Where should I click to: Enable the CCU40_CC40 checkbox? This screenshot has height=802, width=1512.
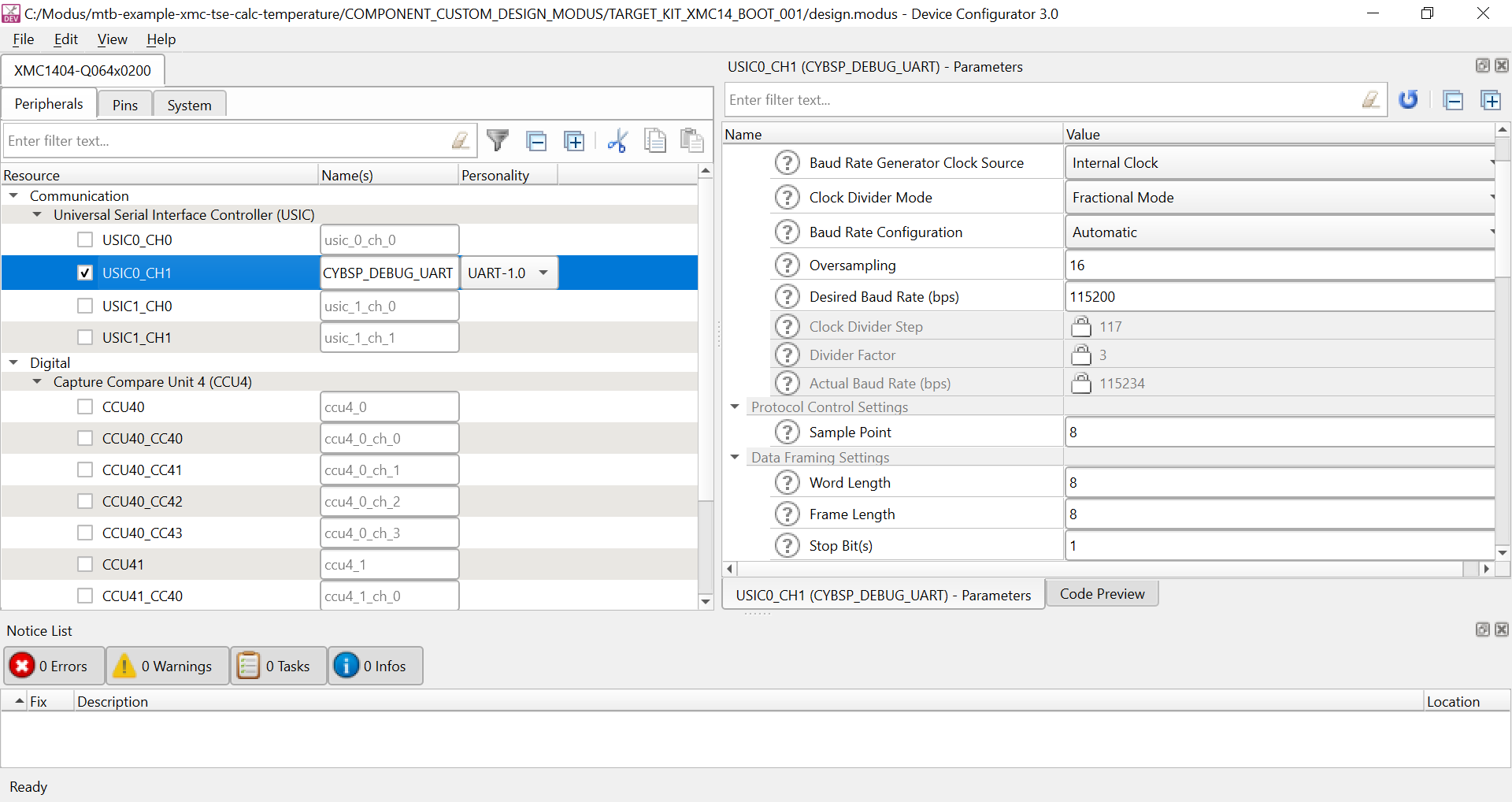point(85,439)
